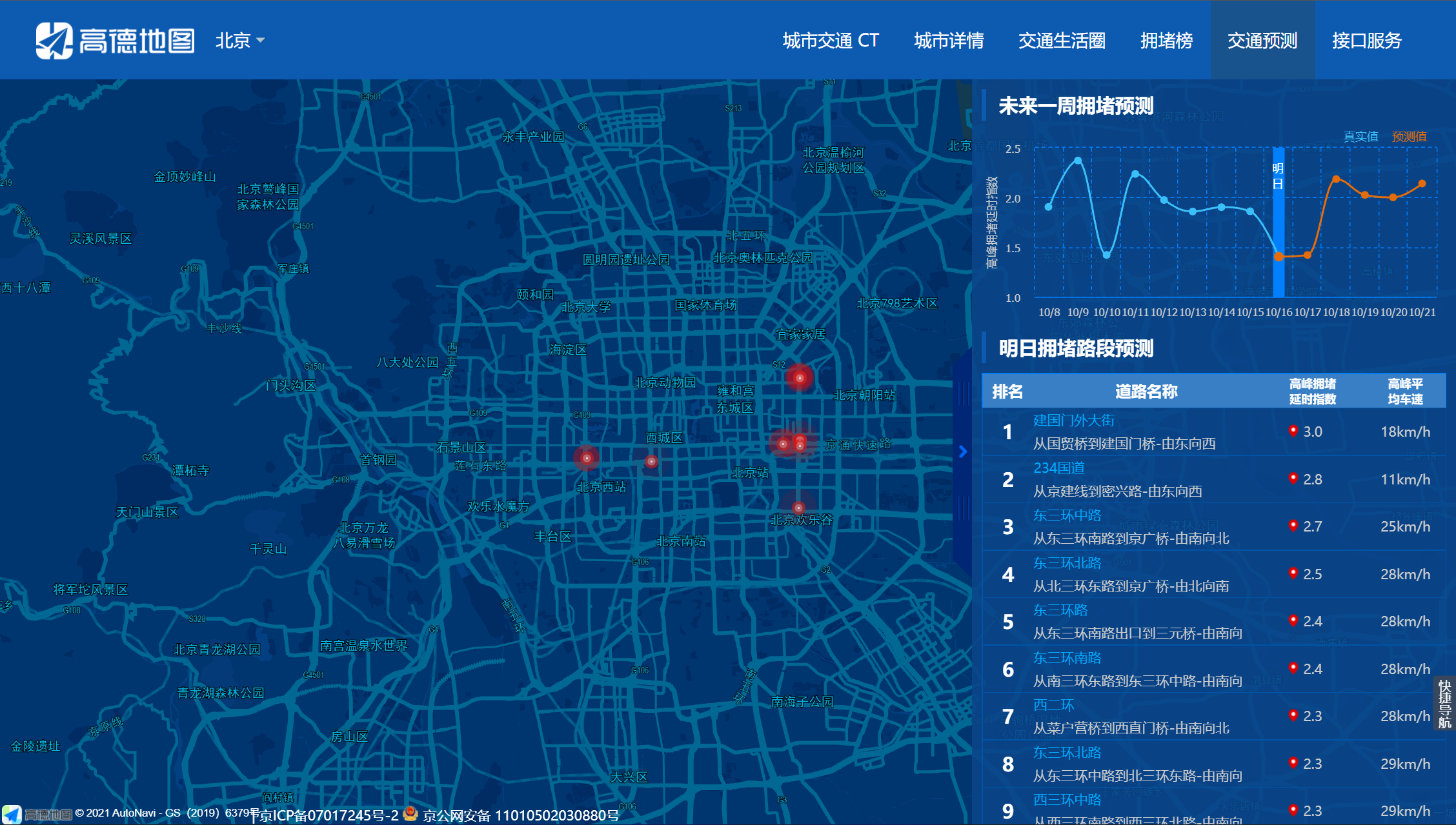Click the red hotspot marker near 莲石东路
Viewport: 1456px width, 825px height.
(586, 458)
